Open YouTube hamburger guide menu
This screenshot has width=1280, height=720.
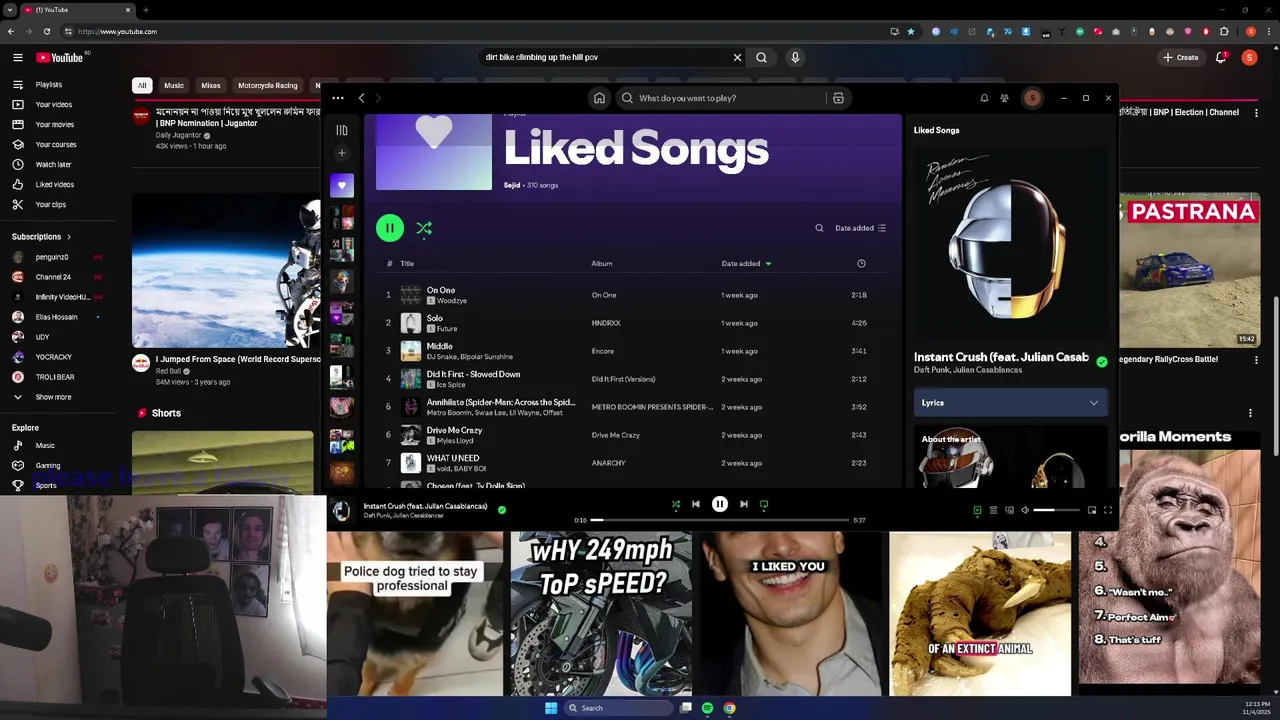point(17,57)
